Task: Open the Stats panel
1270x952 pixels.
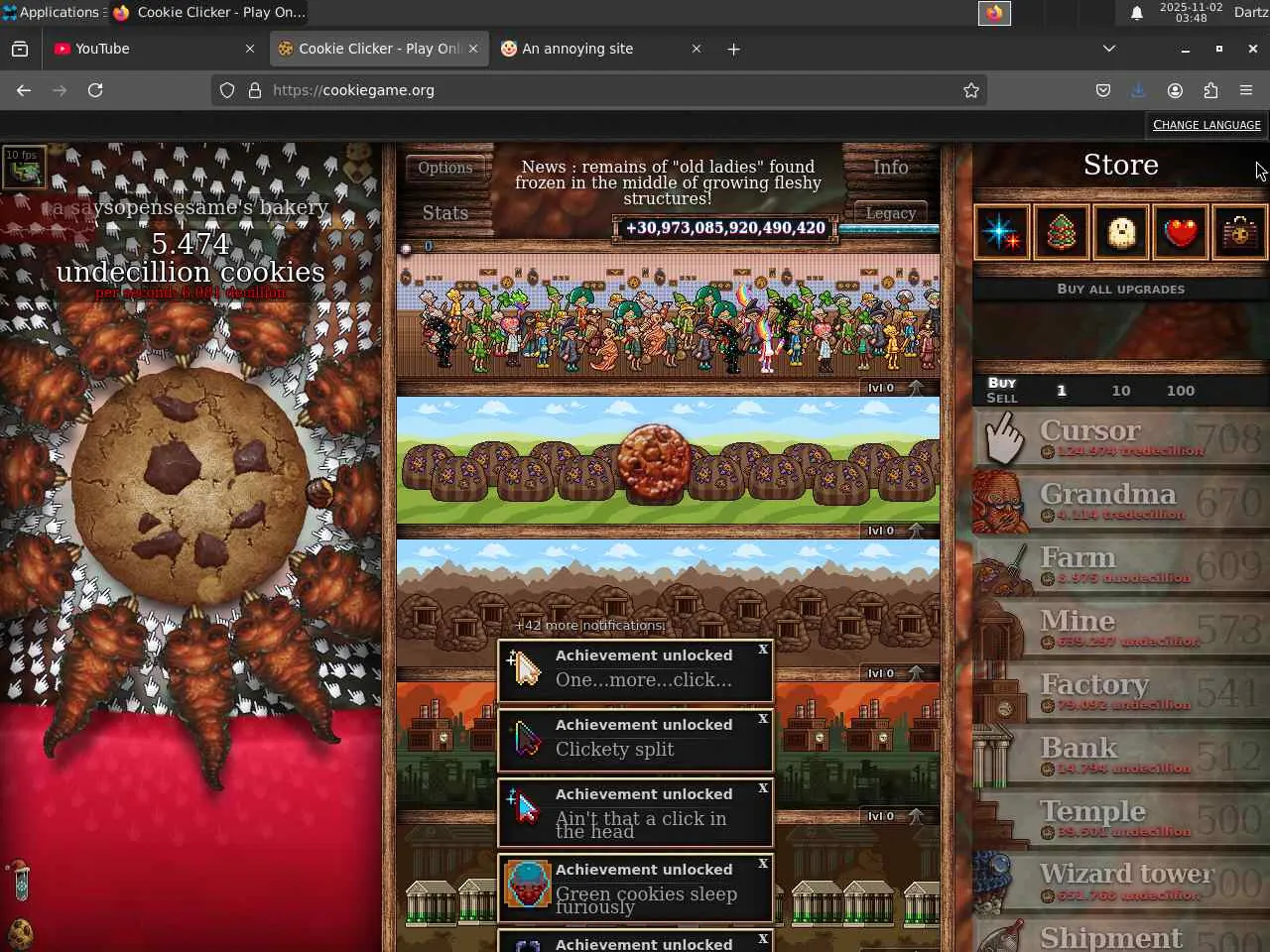Action: click(x=445, y=213)
